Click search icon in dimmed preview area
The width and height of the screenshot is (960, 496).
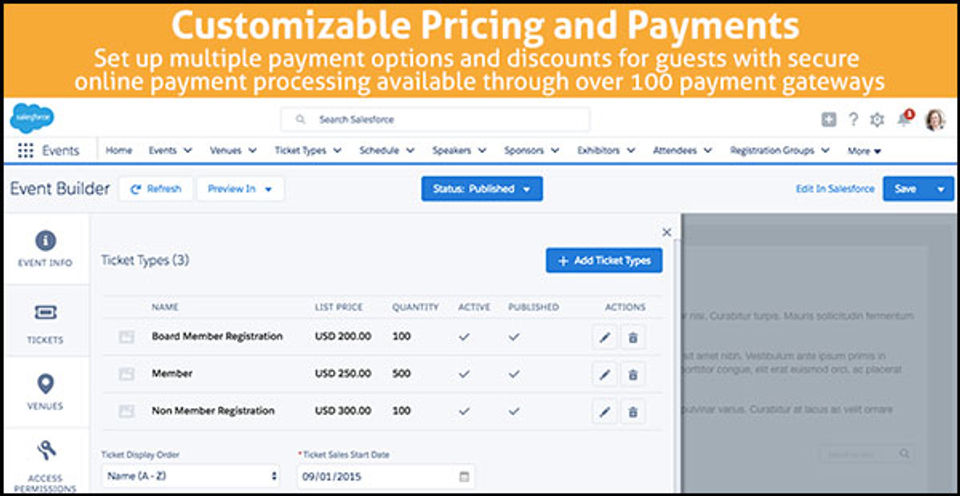904,454
